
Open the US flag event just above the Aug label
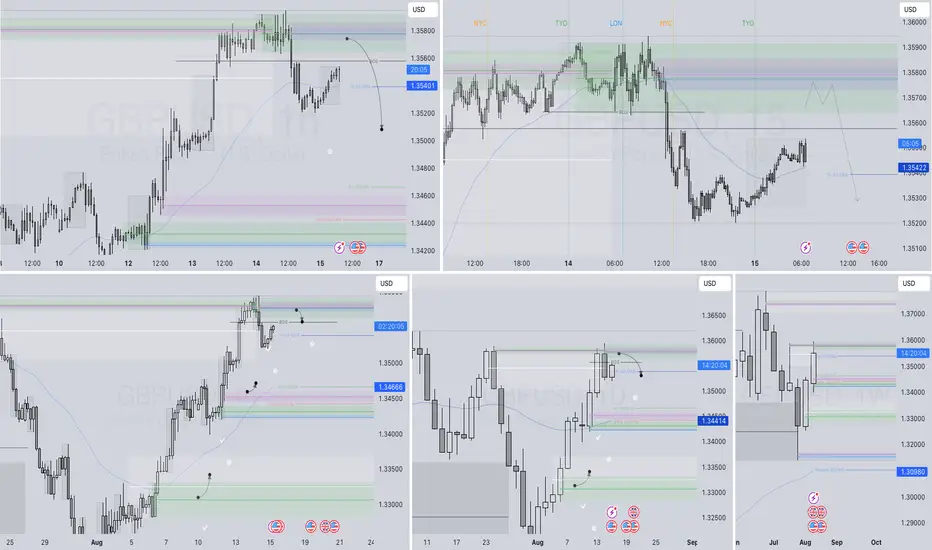coord(814,526)
